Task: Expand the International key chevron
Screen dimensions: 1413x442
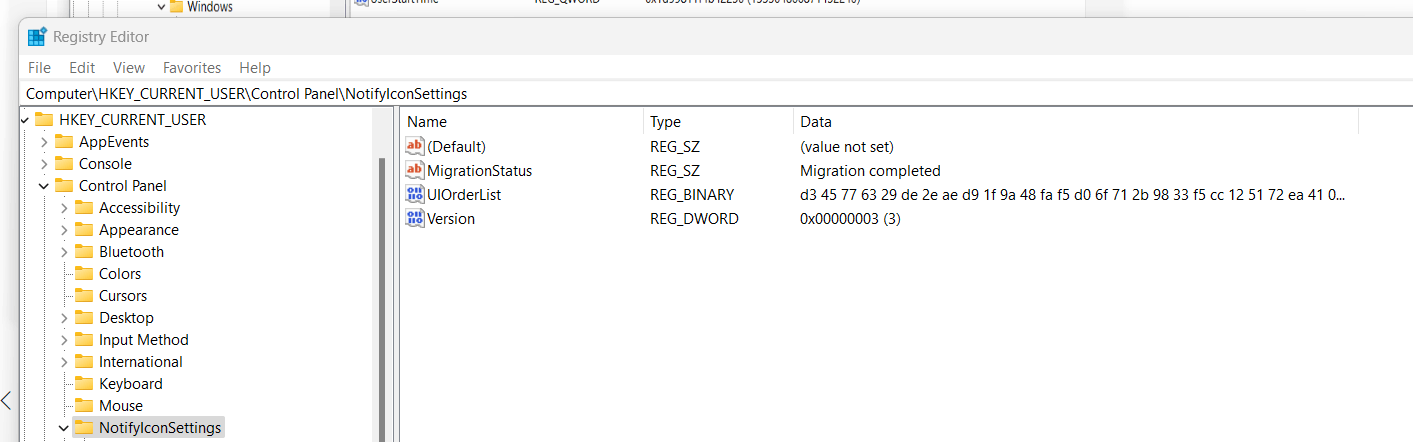Action: (x=64, y=362)
